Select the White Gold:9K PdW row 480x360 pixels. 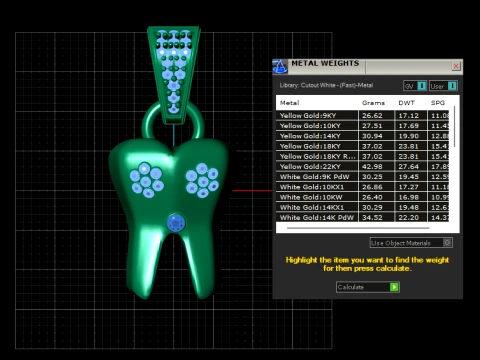362,176
